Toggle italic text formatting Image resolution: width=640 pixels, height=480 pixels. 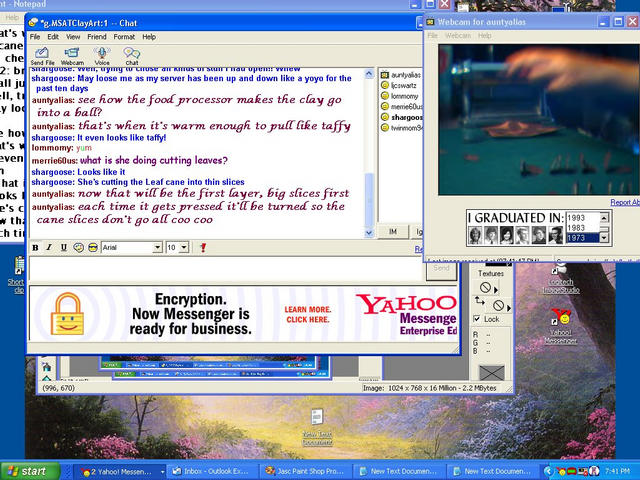click(49, 247)
